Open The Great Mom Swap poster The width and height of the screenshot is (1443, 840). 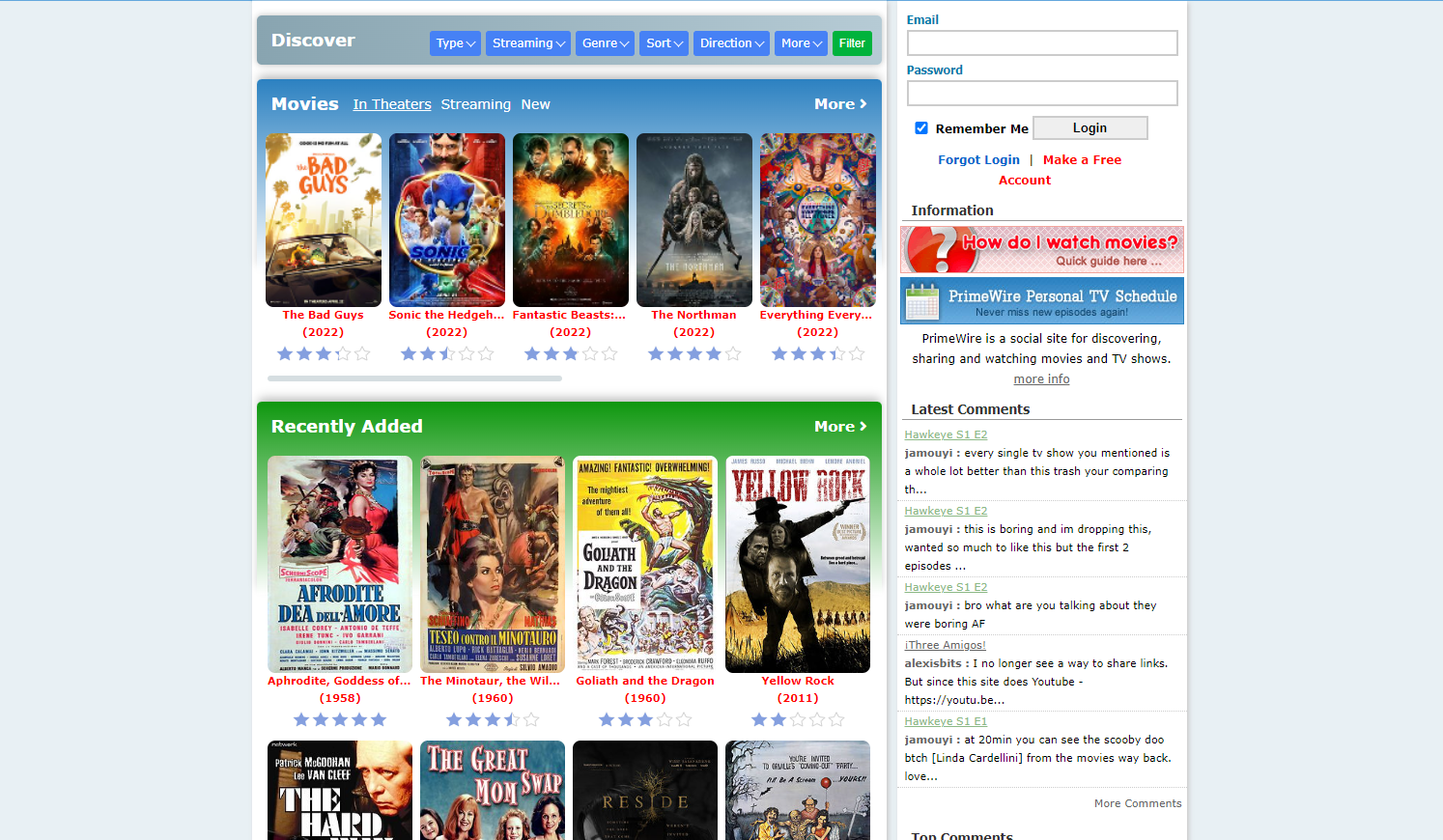point(493,790)
